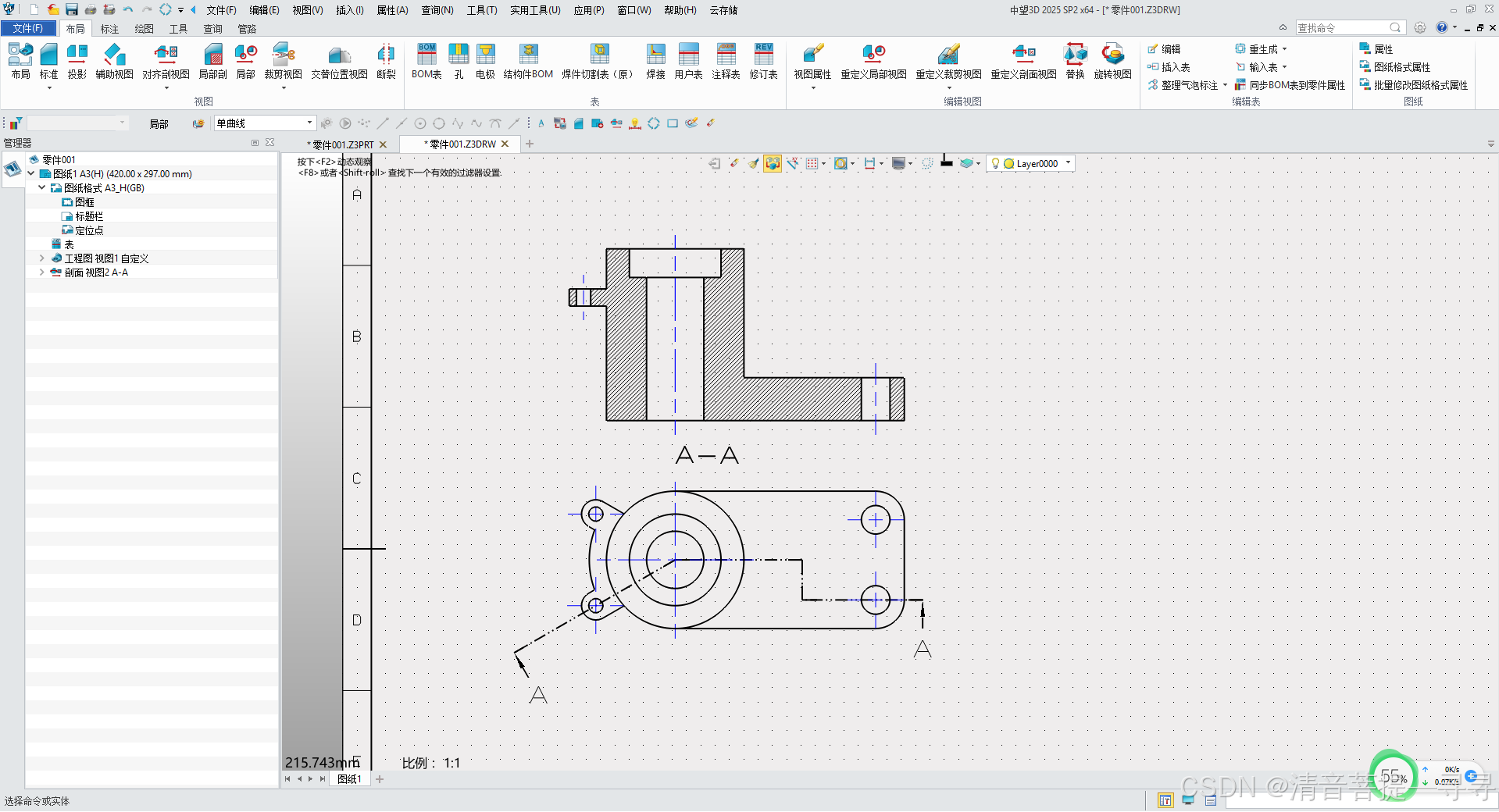Open the help question mark icon

pyautogui.click(x=1442, y=27)
